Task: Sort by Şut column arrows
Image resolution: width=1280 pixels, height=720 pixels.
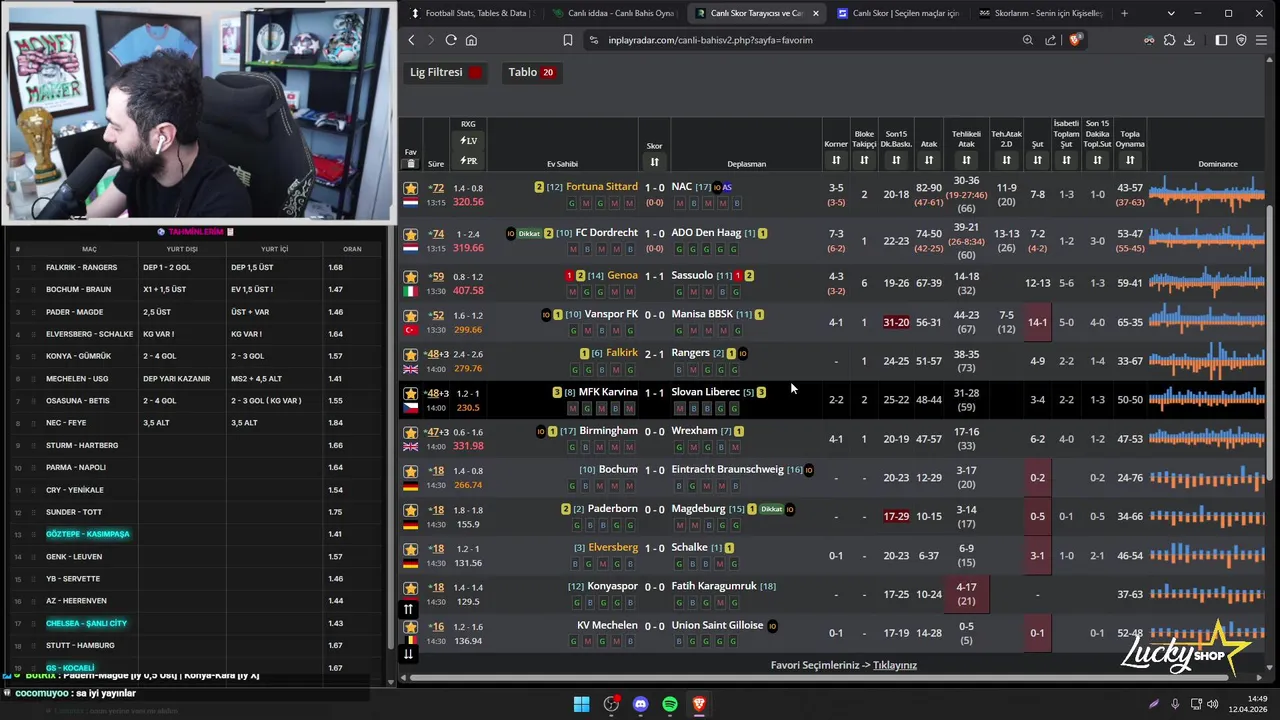Action: [x=1037, y=160]
